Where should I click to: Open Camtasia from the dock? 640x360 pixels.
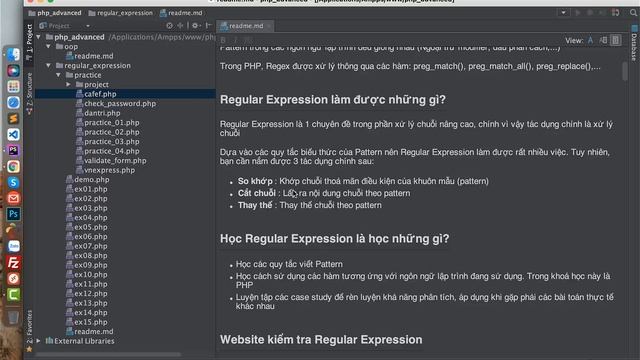coord(13,294)
